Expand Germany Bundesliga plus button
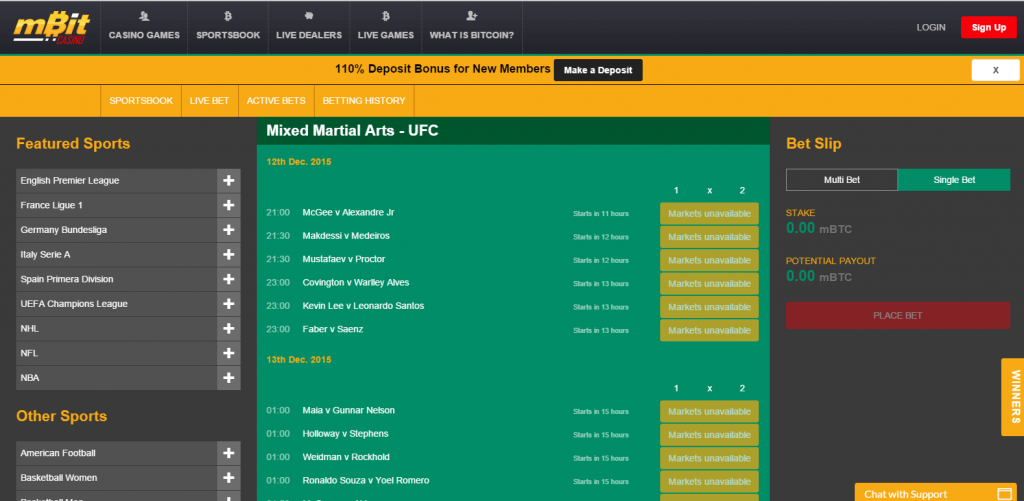This screenshot has width=1024, height=501. coord(229,230)
